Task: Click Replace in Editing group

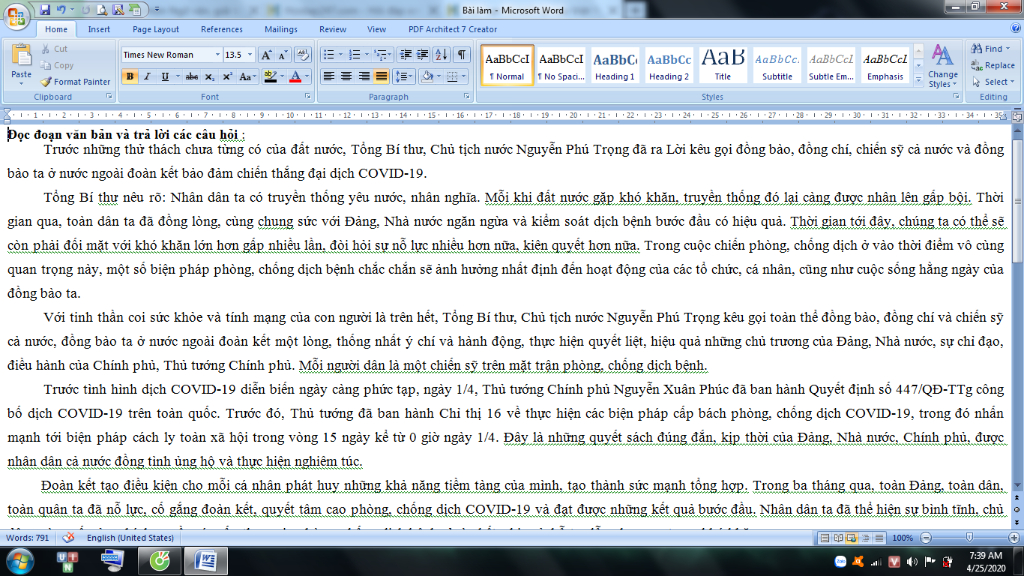Action: (x=993, y=65)
